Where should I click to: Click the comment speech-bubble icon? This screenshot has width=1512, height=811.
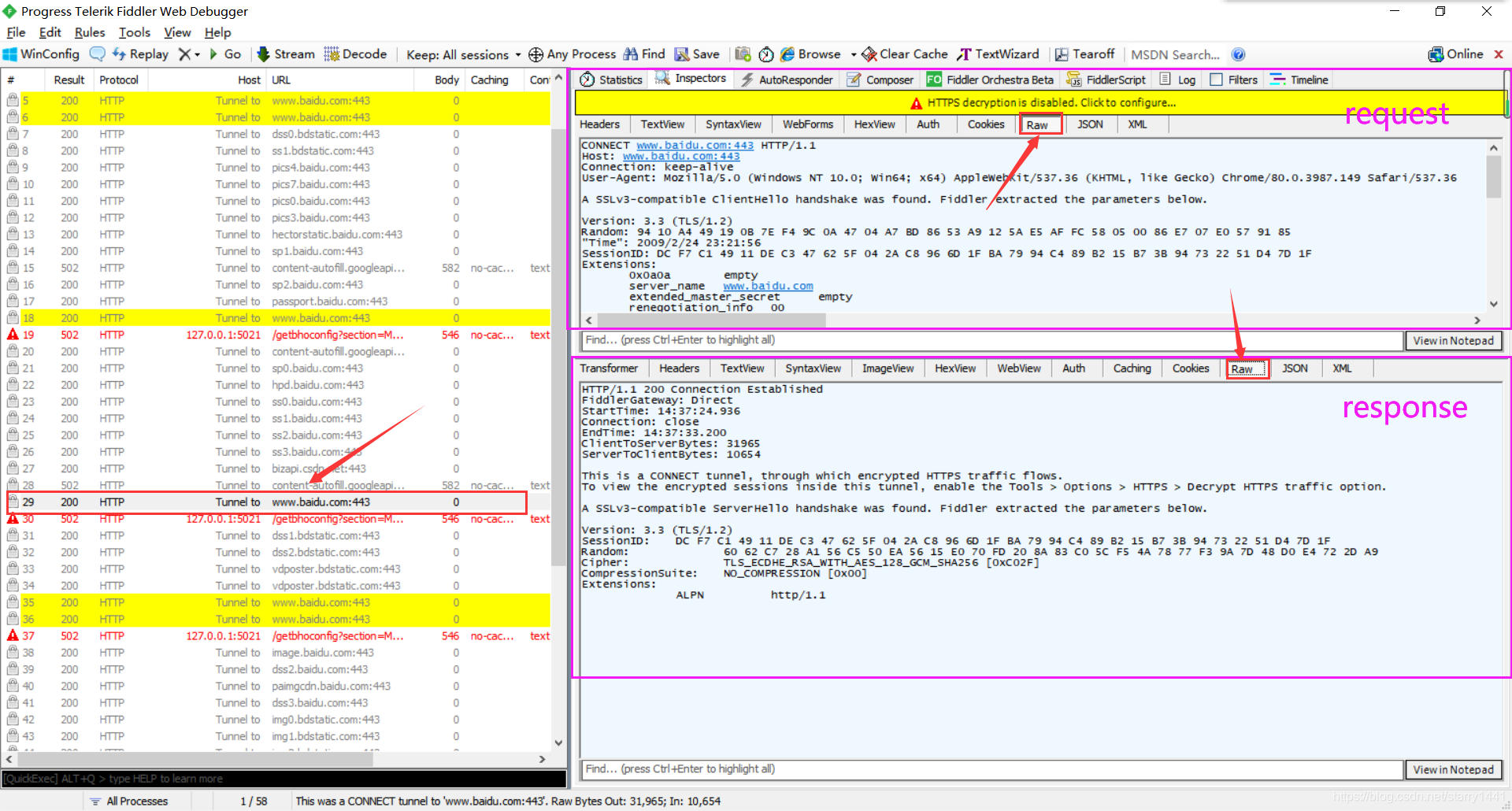(x=98, y=54)
